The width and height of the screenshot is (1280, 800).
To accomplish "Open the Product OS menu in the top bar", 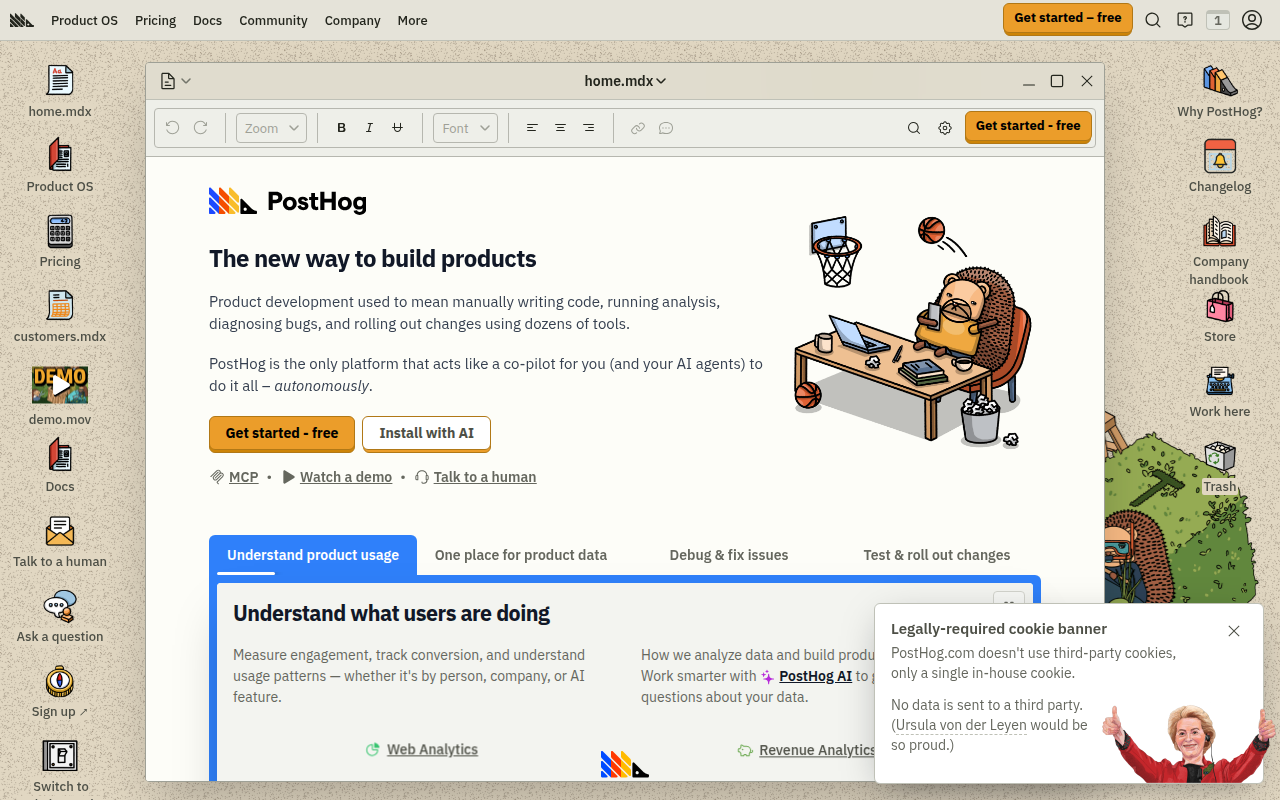I will pos(84,20).
